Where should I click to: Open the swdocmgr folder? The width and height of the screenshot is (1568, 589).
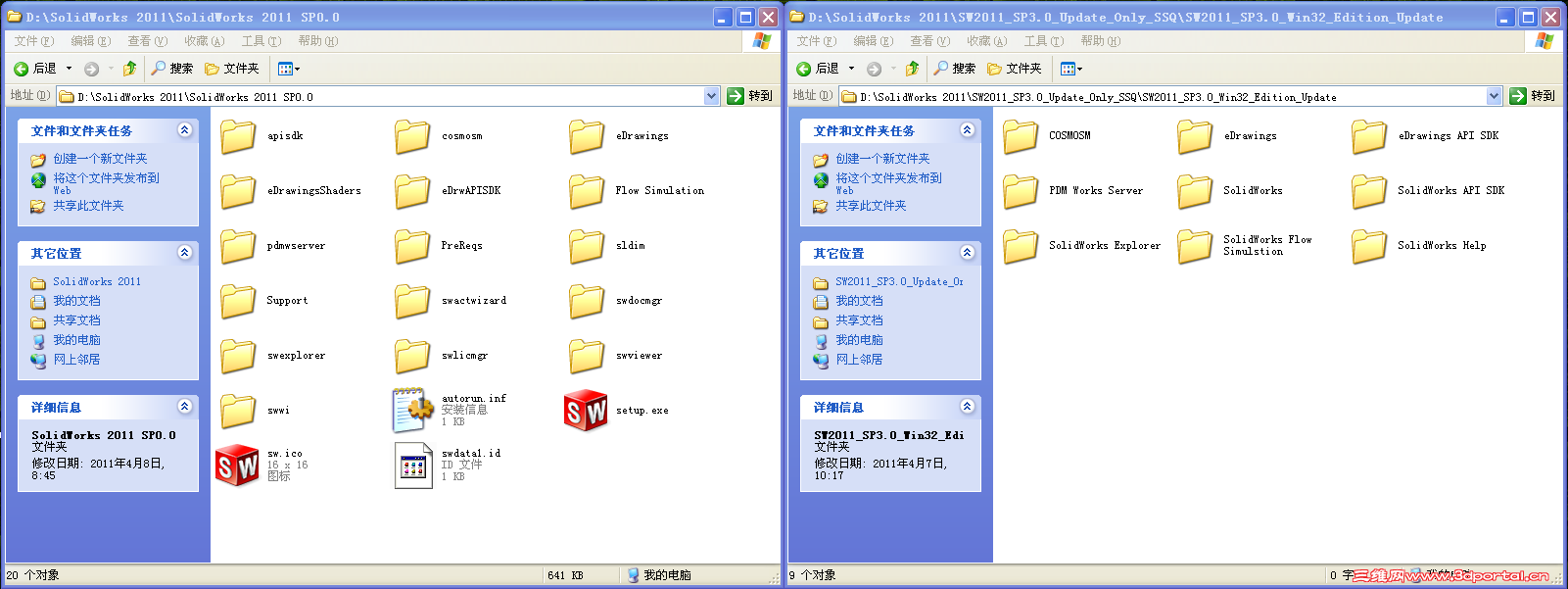(x=587, y=301)
